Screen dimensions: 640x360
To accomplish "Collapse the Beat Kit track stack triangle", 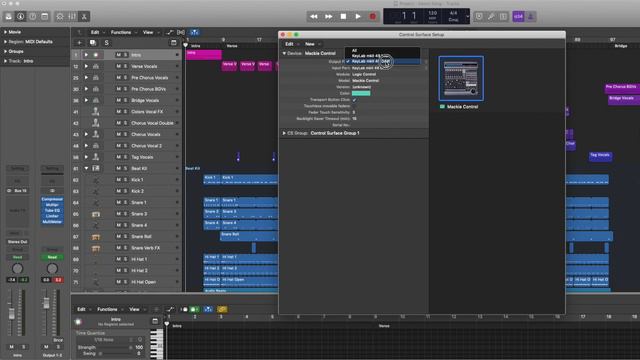I will 86,168.
